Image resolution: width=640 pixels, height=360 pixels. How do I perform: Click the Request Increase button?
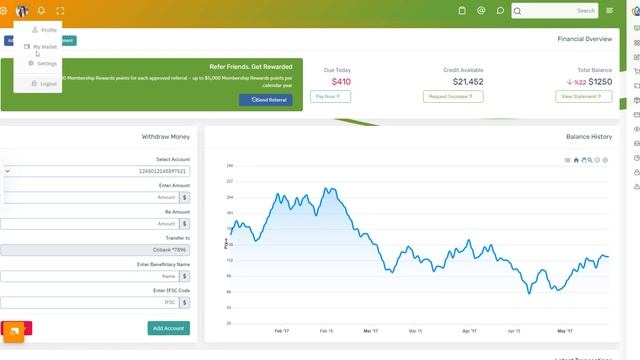453,97
